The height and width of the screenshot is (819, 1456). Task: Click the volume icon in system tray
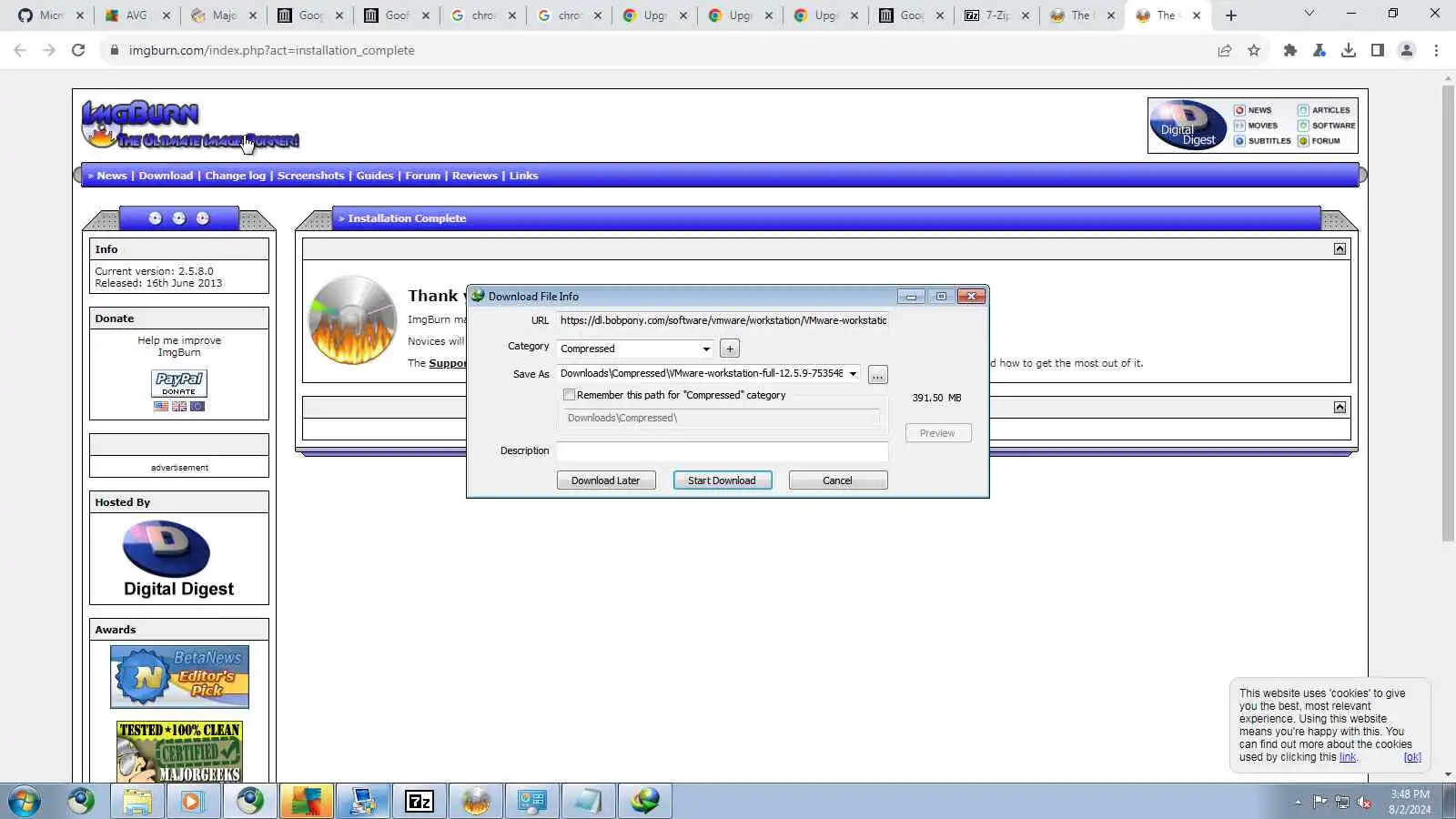(1364, 802)
